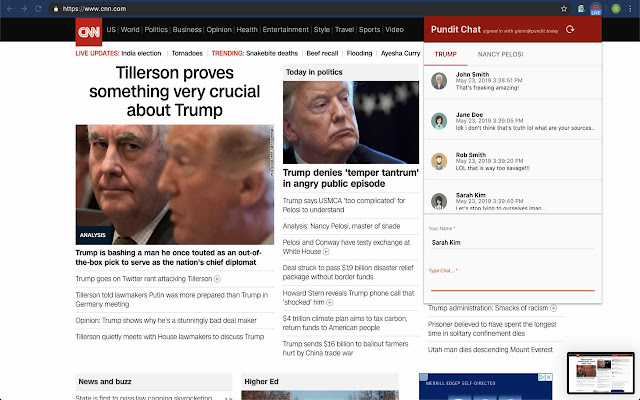This screenshot has height=400, width=640.
Task: Open the Business section
Action: click(187, 29)
